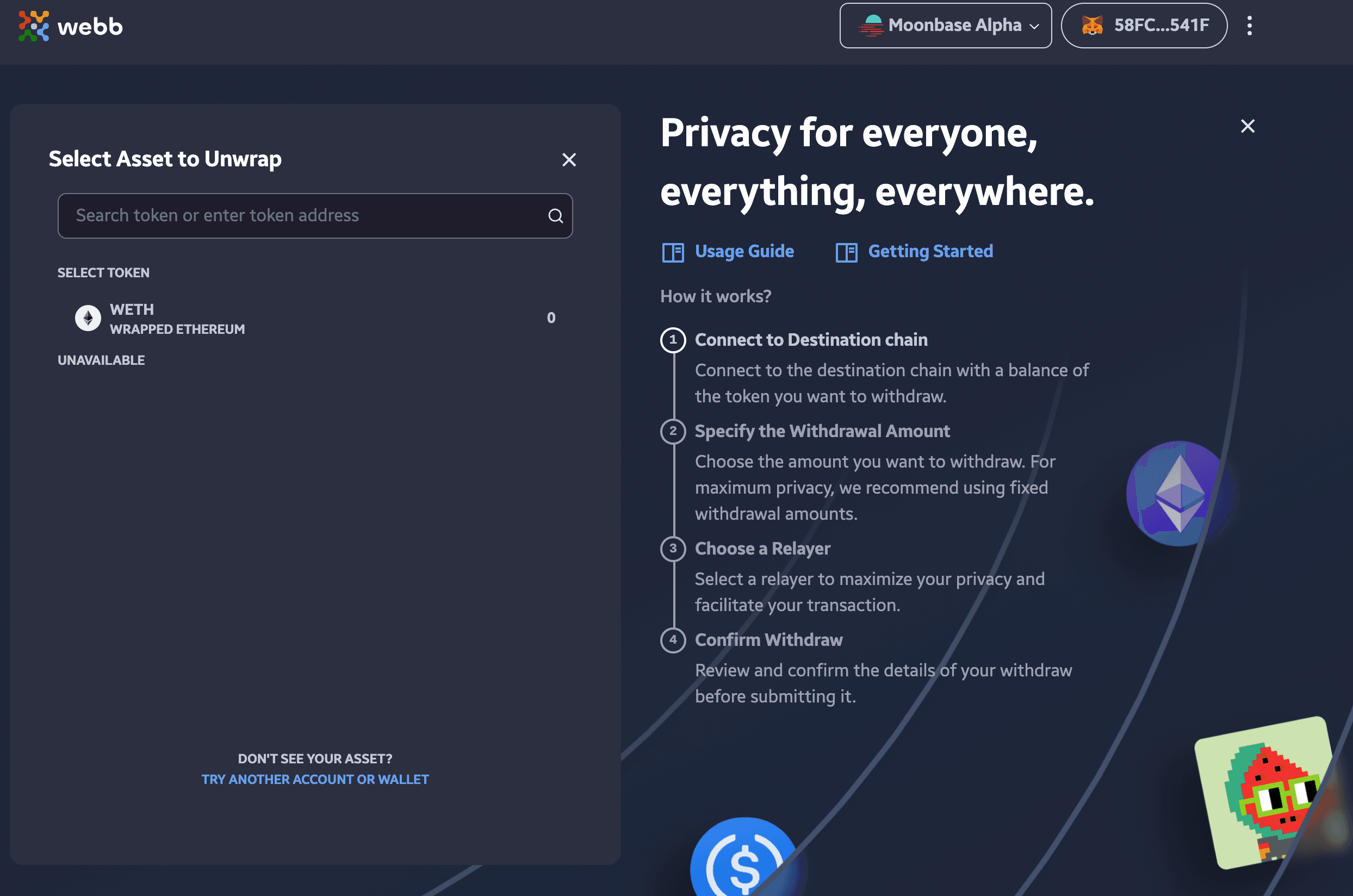Close the privacy information overlay
This screenshot has width=1353, height=896.
click(1247, 126)
